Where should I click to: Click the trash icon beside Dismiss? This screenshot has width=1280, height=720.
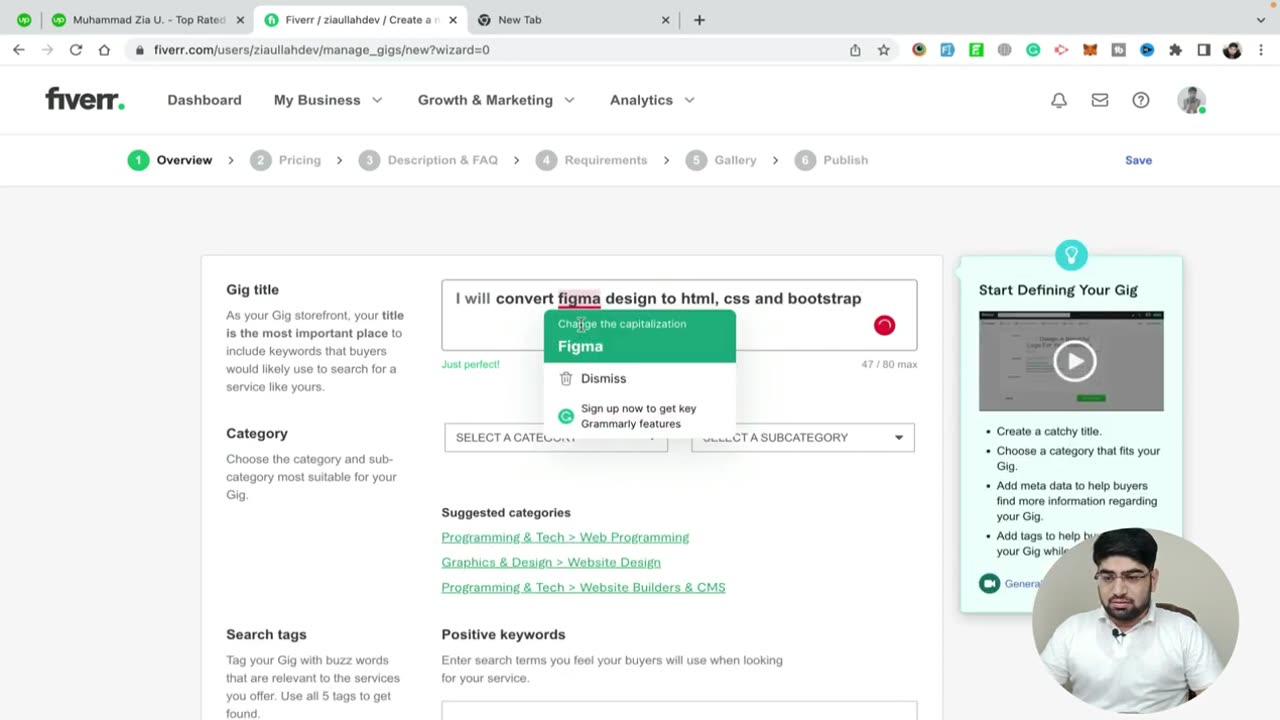click(x=566, y=378)
